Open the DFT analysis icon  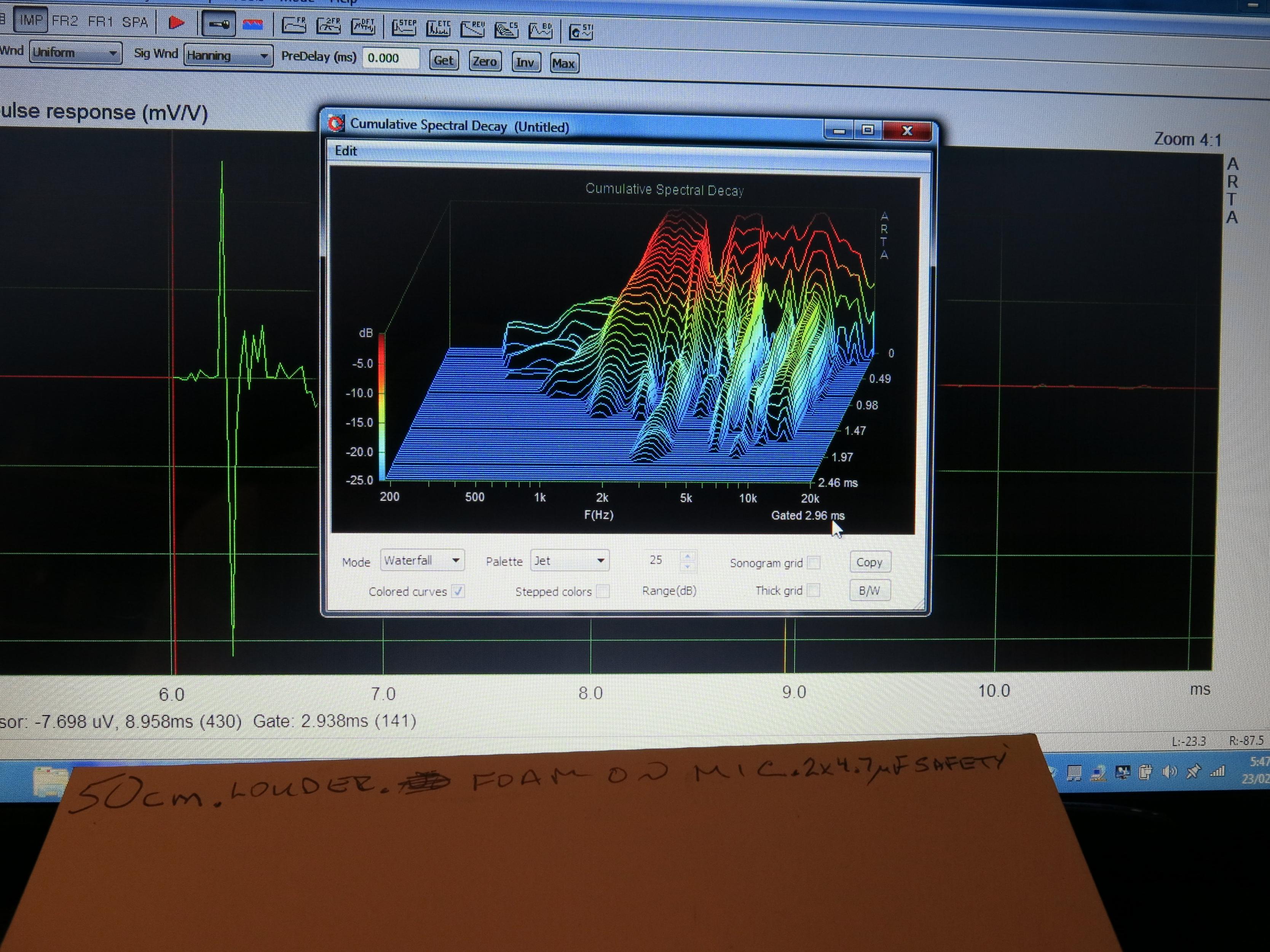363,26
